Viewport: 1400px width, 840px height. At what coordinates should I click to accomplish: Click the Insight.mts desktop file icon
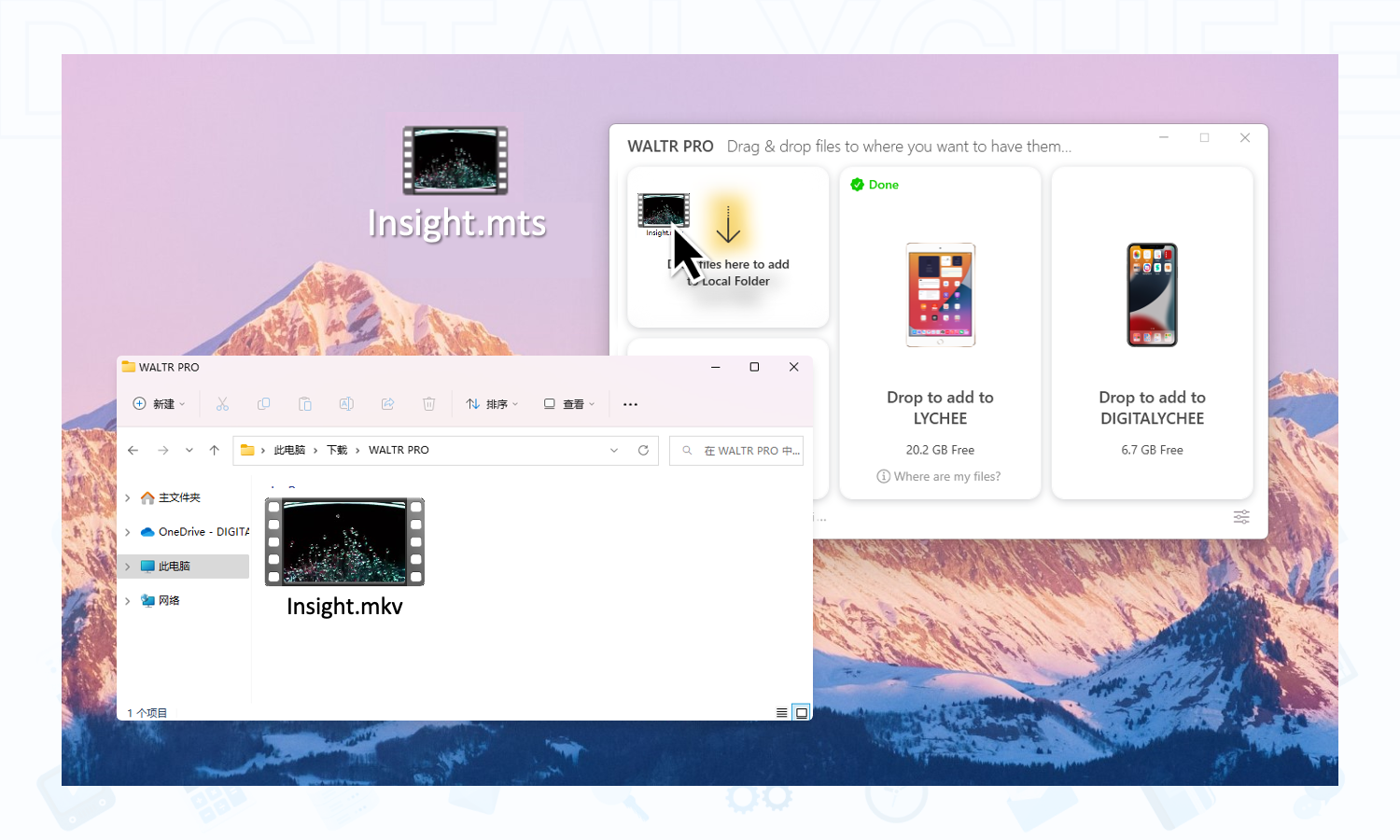455,161
